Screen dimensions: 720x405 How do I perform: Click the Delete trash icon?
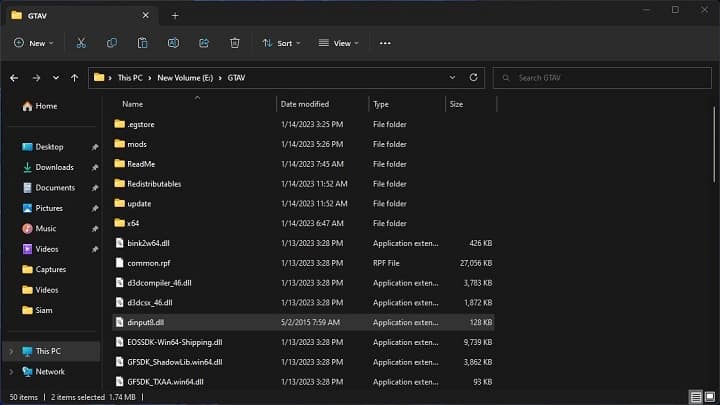[235, 43]
